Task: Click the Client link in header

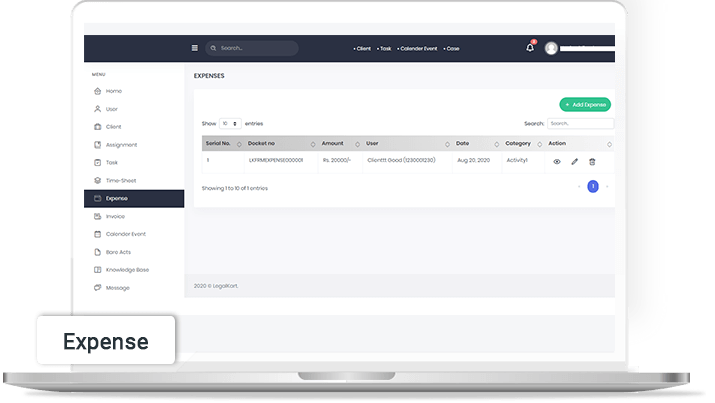Action: pos(362,48)
